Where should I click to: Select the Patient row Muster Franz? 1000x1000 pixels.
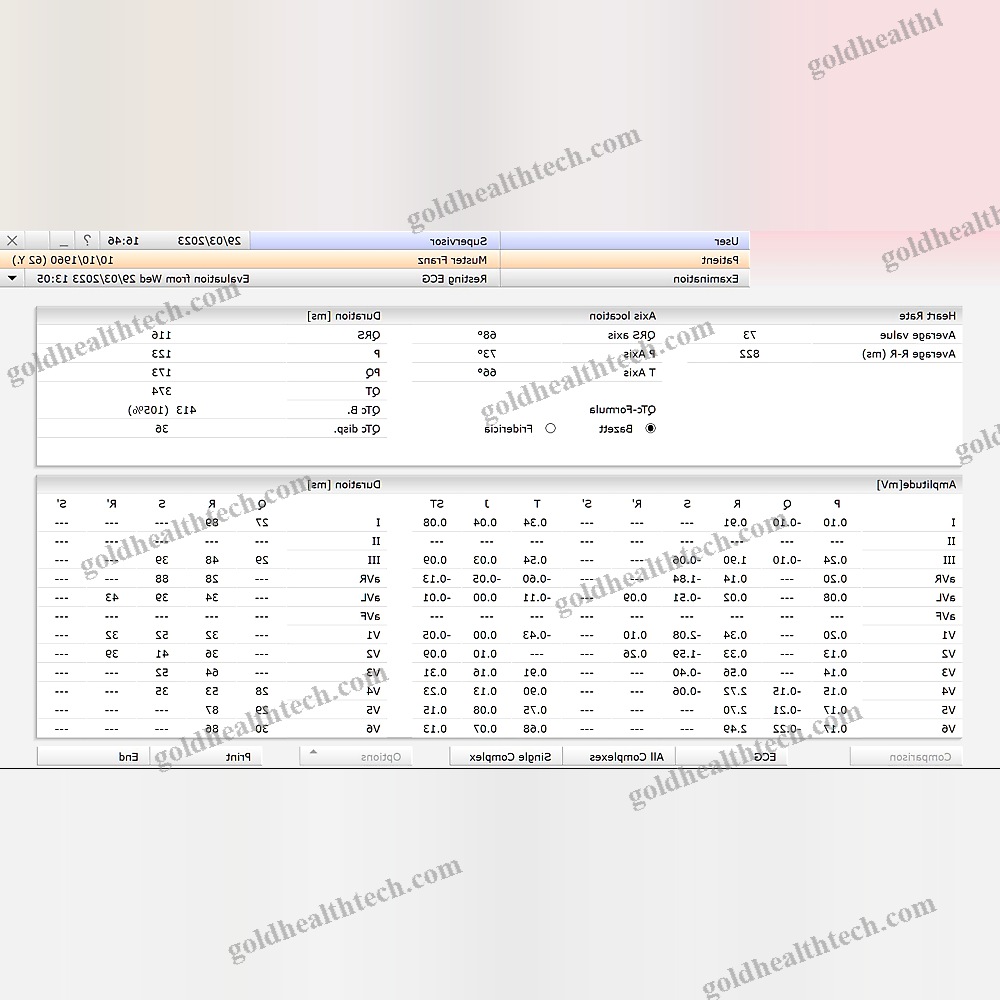(375, 260)
